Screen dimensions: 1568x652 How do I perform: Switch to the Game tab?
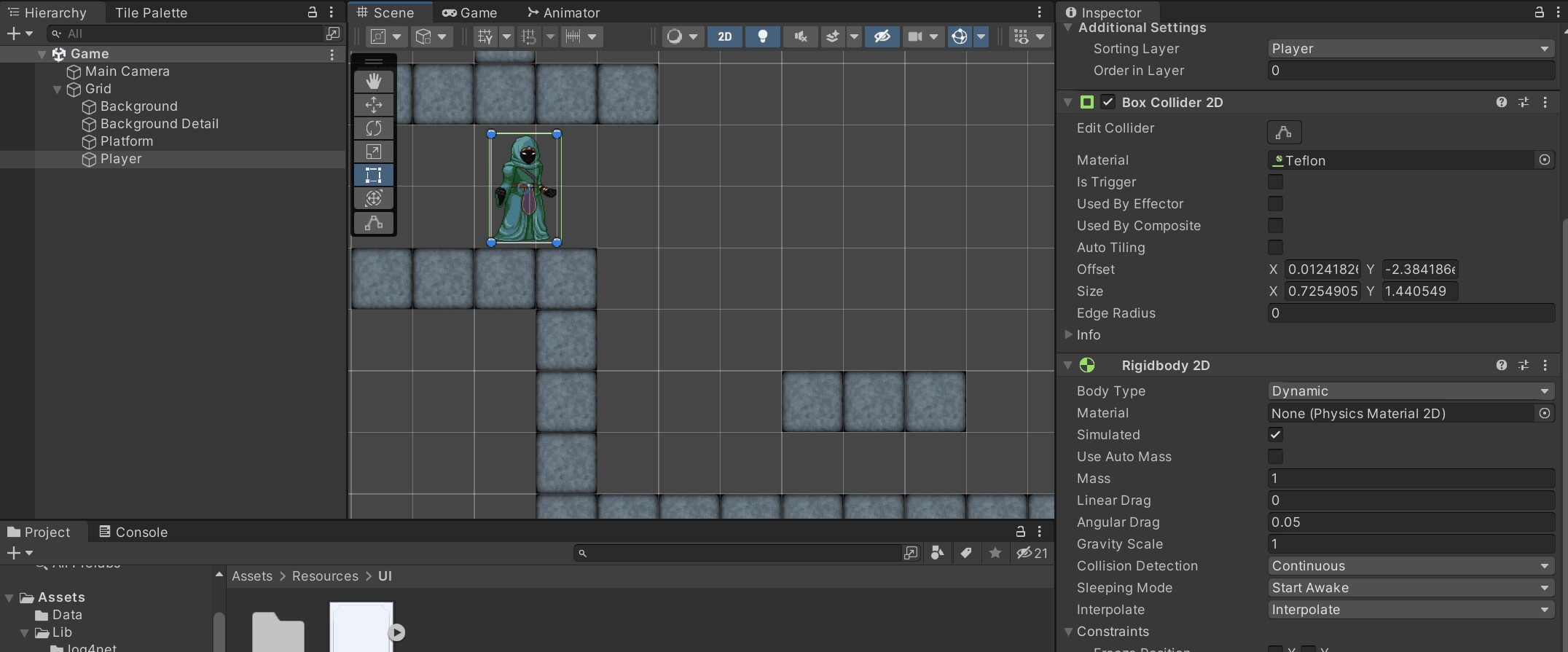pyautogui.click(x=470, y=12)
